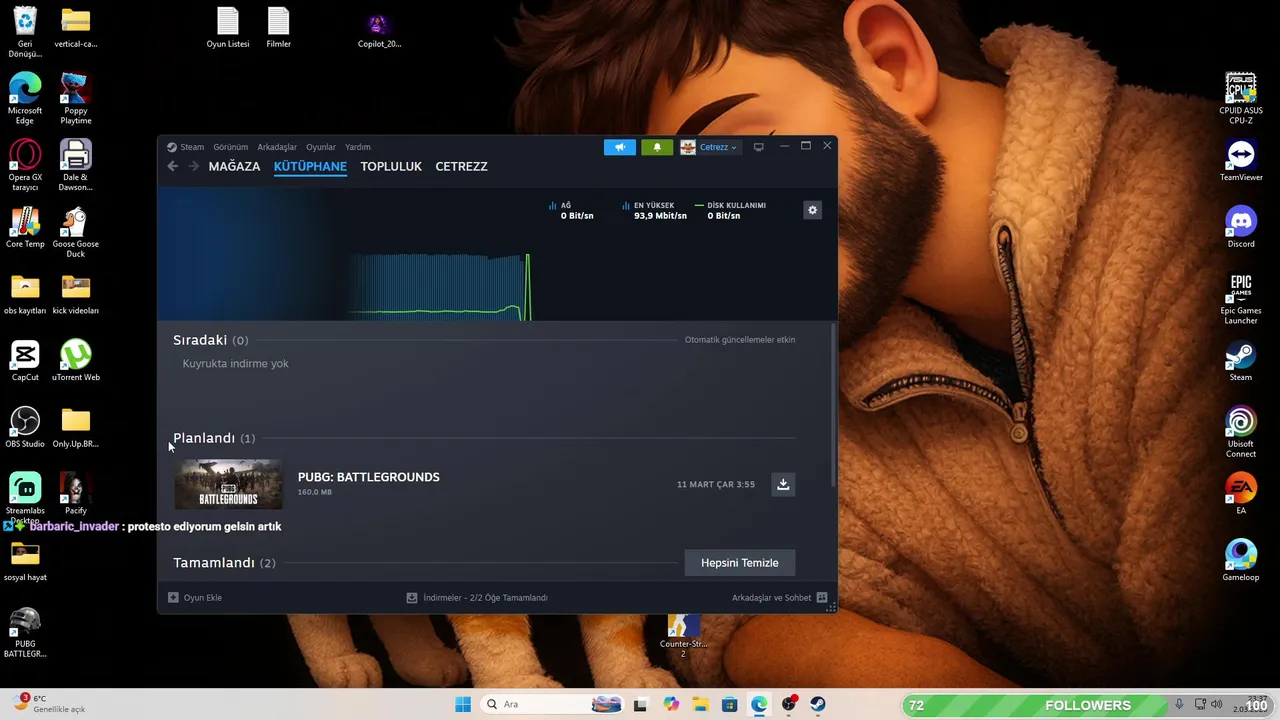Click the Hepsini Temizle button
Viewport: 1280px width, 720px height.
(739, 563)
